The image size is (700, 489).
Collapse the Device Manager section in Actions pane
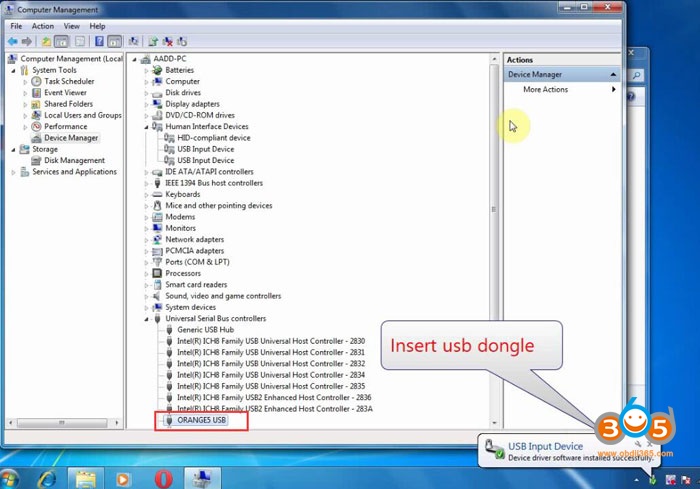click(x=613, y=75)
